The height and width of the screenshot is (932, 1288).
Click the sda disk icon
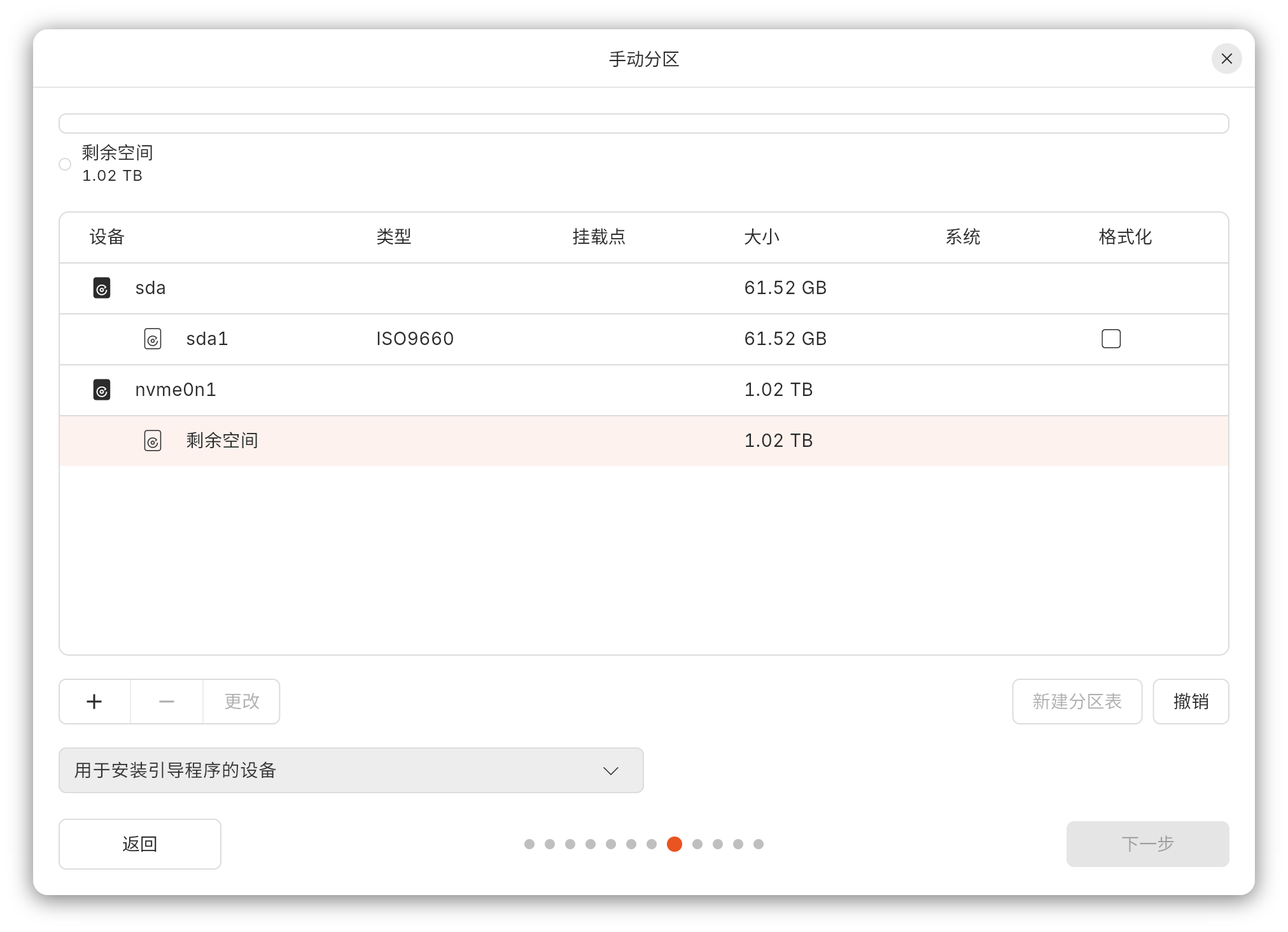102,288
